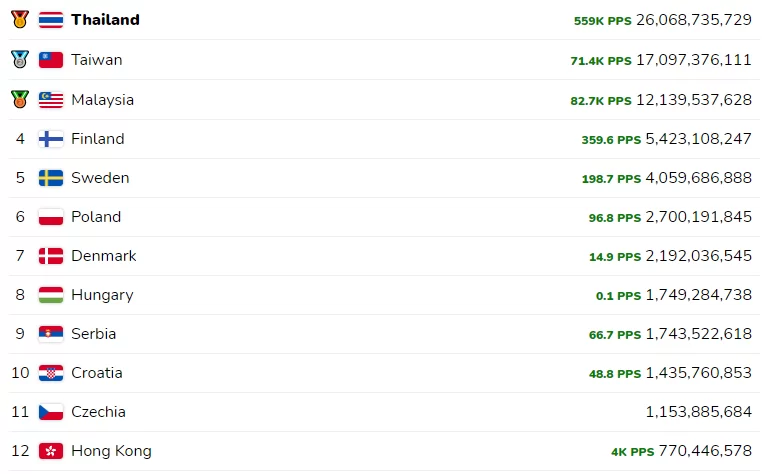Click Taiwan's score 17,097,376,111
The width and height of the screenshot is (762, 474).
tap(694, 60)
